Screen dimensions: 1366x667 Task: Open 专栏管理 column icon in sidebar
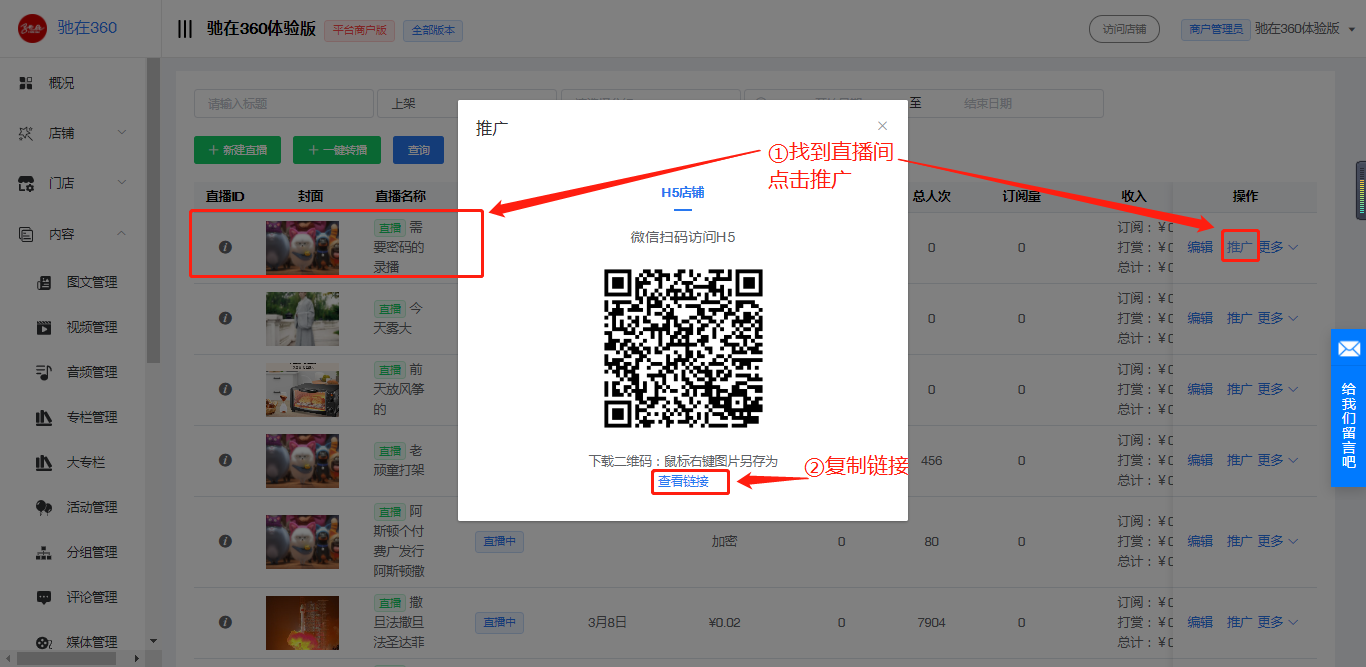[44, 417]
